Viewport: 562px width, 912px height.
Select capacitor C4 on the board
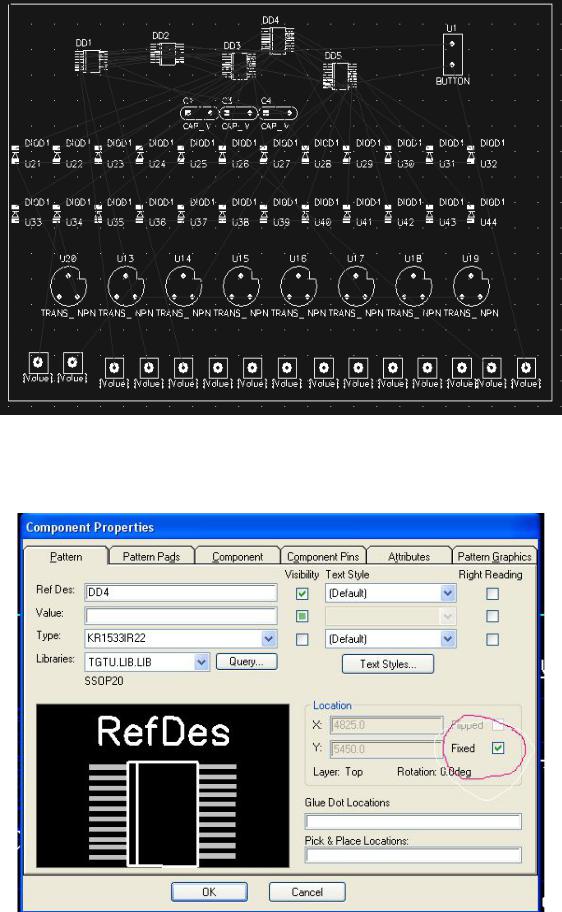pos(278,113)
